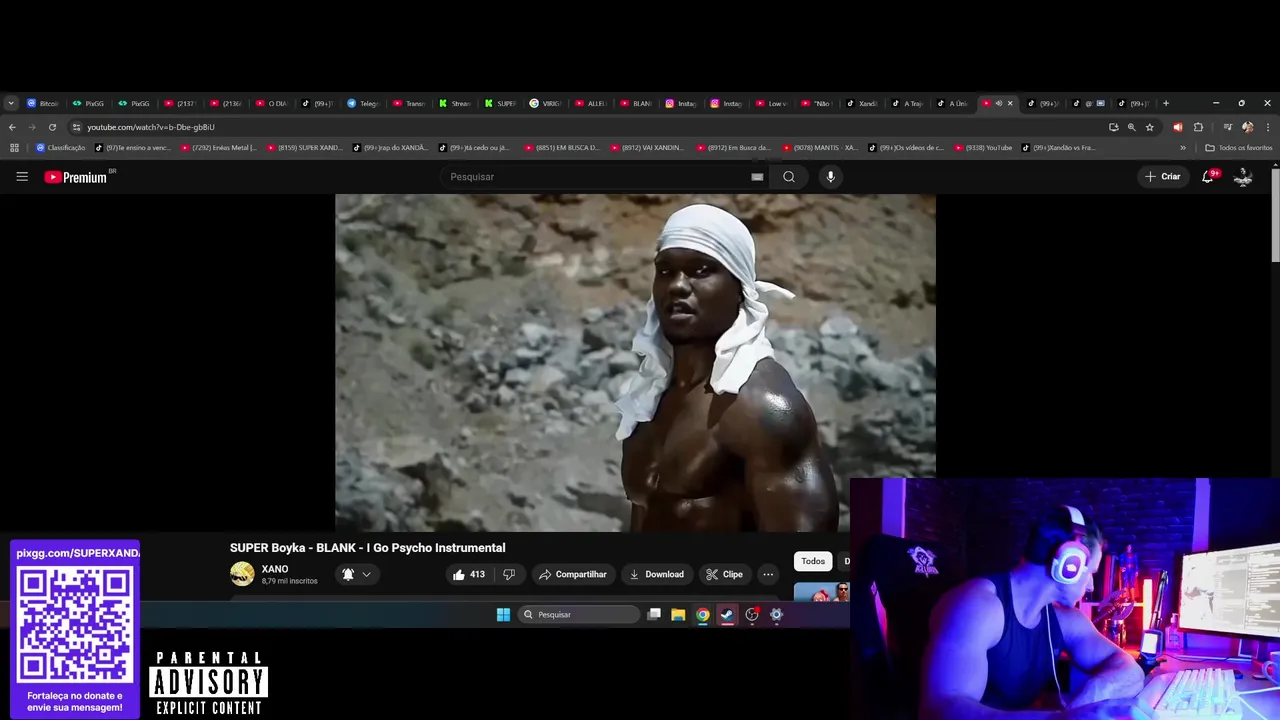Open the (8159) SUPER XAND bookmark
This screenshot has height=720, width=1280.
(305, 148)
